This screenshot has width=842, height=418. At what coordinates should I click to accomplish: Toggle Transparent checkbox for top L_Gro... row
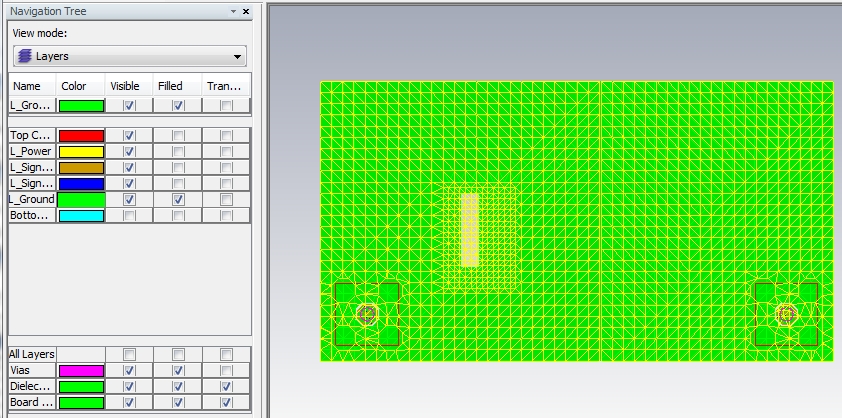(227, 105)
